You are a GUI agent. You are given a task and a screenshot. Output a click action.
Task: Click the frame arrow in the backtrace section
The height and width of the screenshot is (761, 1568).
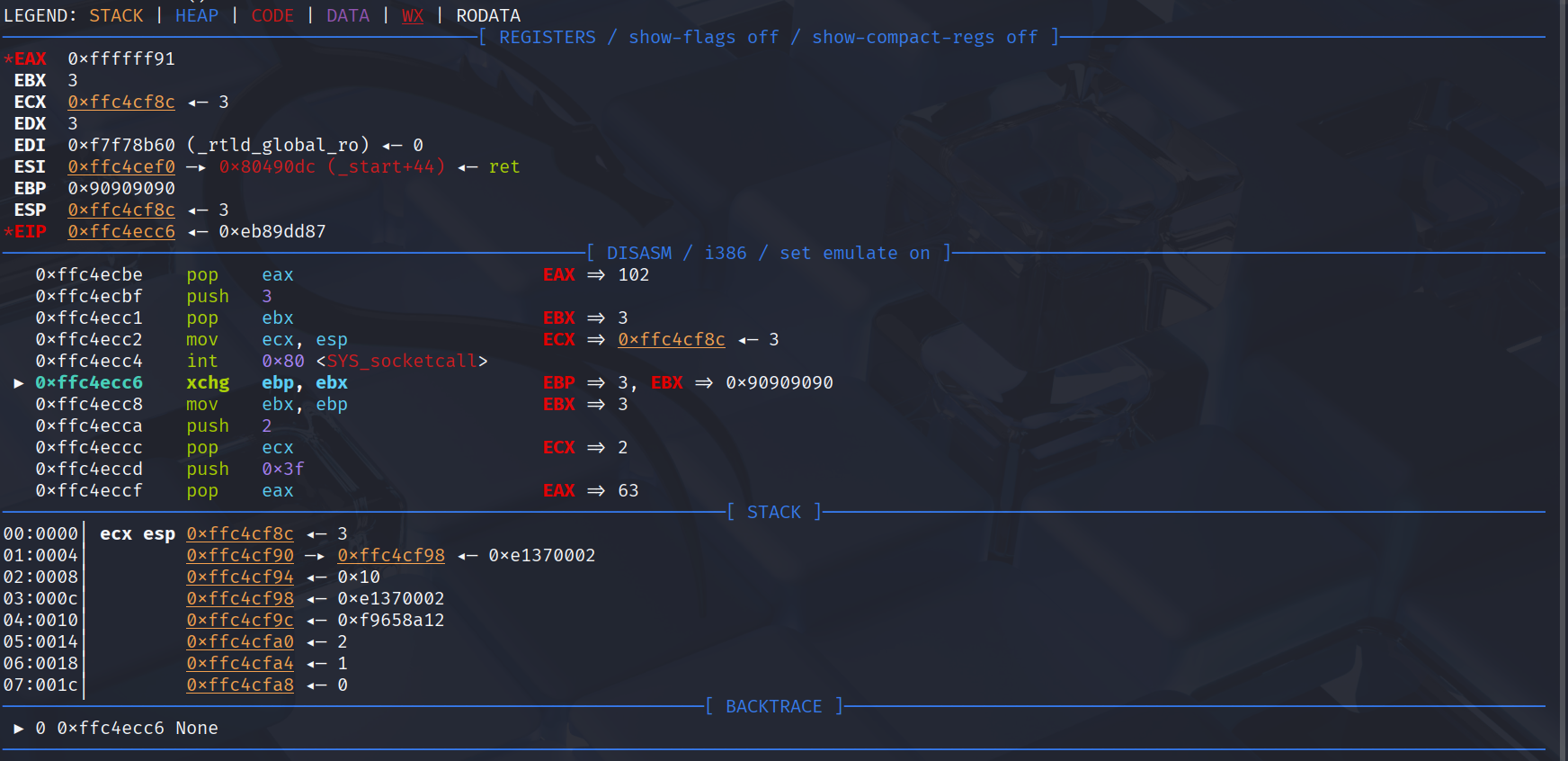[x=19, y=729]
